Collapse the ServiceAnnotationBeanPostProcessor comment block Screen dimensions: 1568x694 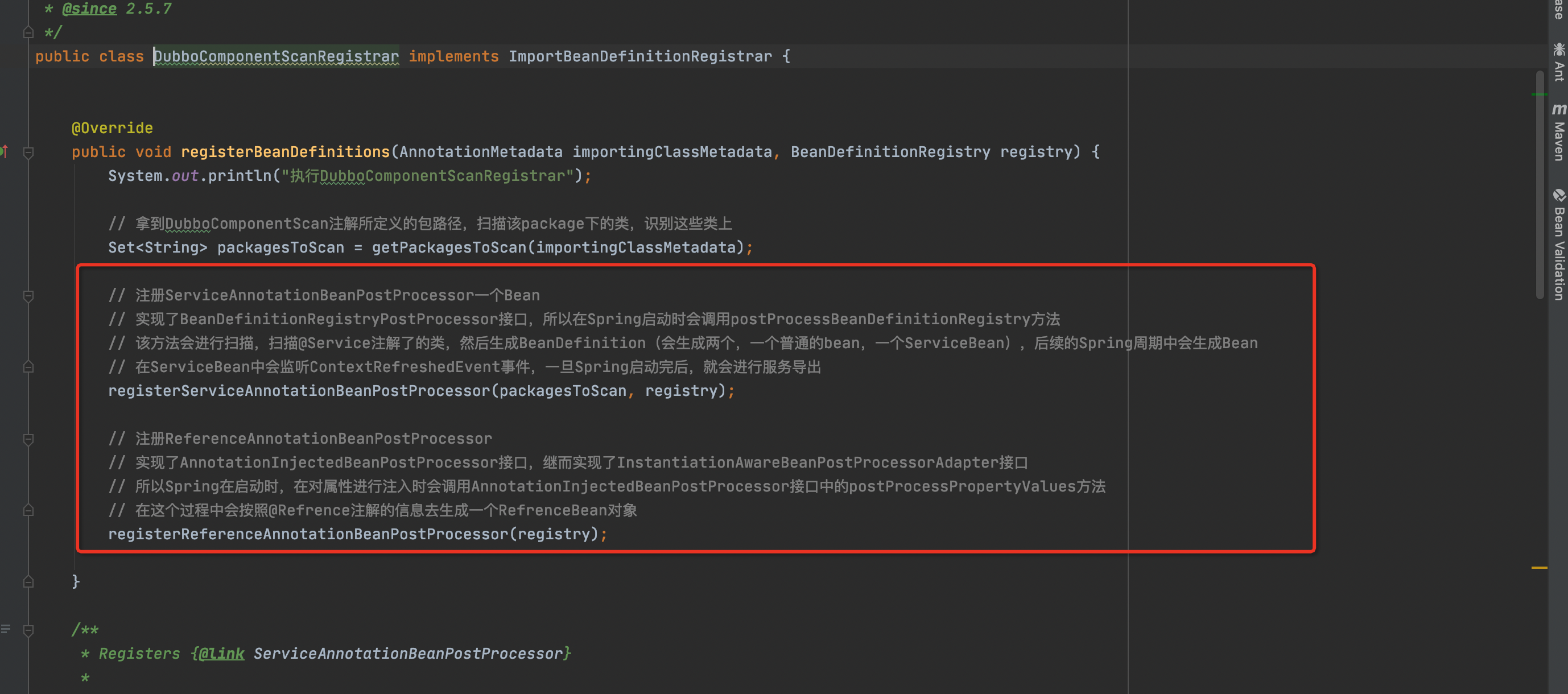(x=28, y=296)
